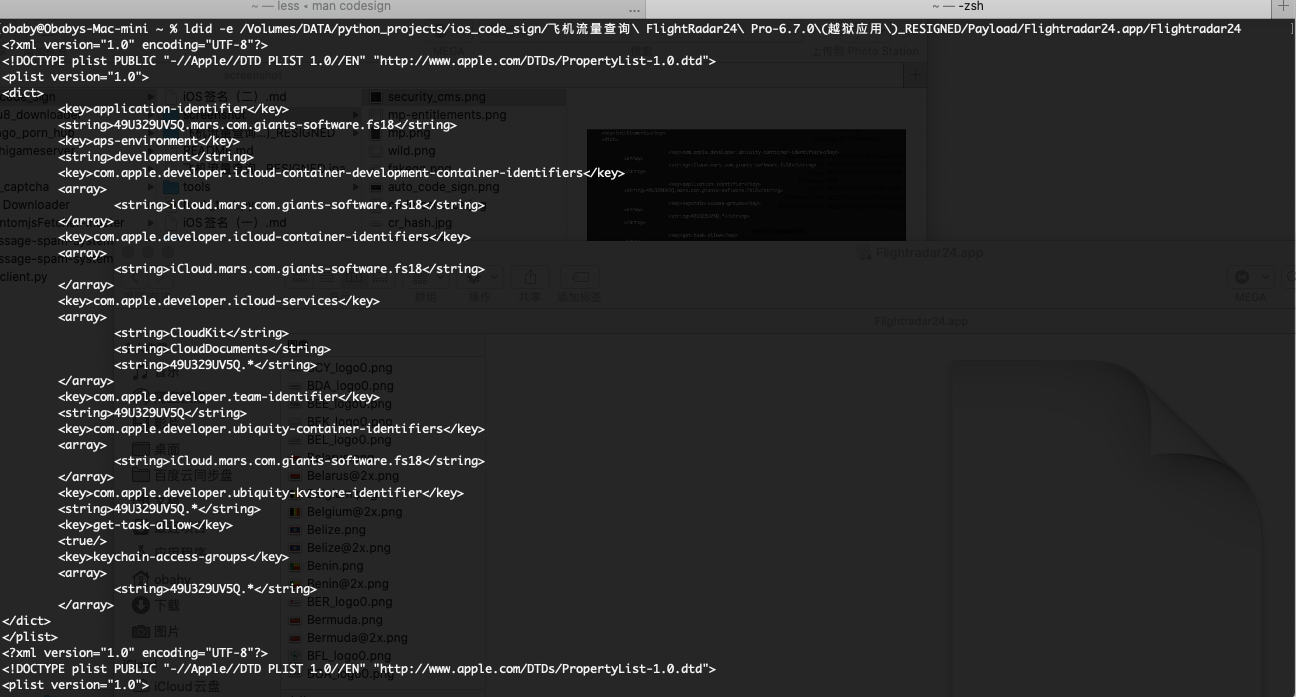This screenshot has height=697, width=1296.
Task: Click the <true/> value line
Action: (82, 541)
